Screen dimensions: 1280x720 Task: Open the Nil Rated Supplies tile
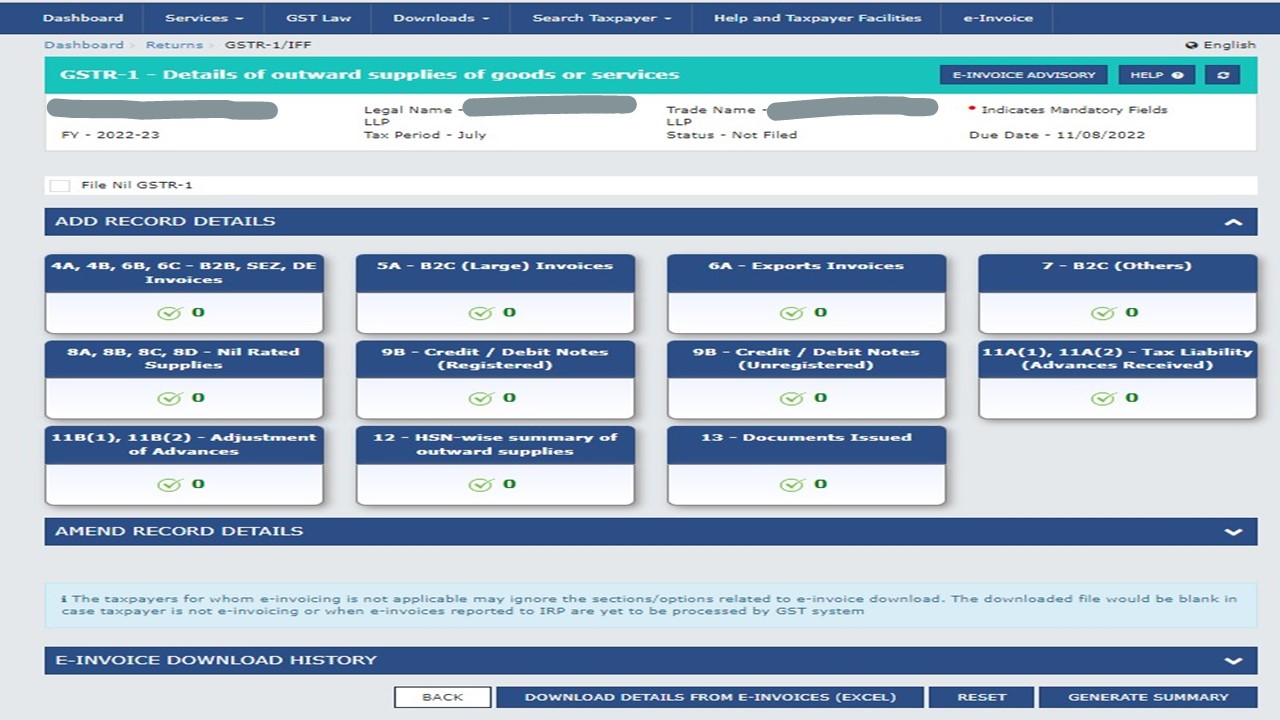pyautogui.click(x=184, y=379)
